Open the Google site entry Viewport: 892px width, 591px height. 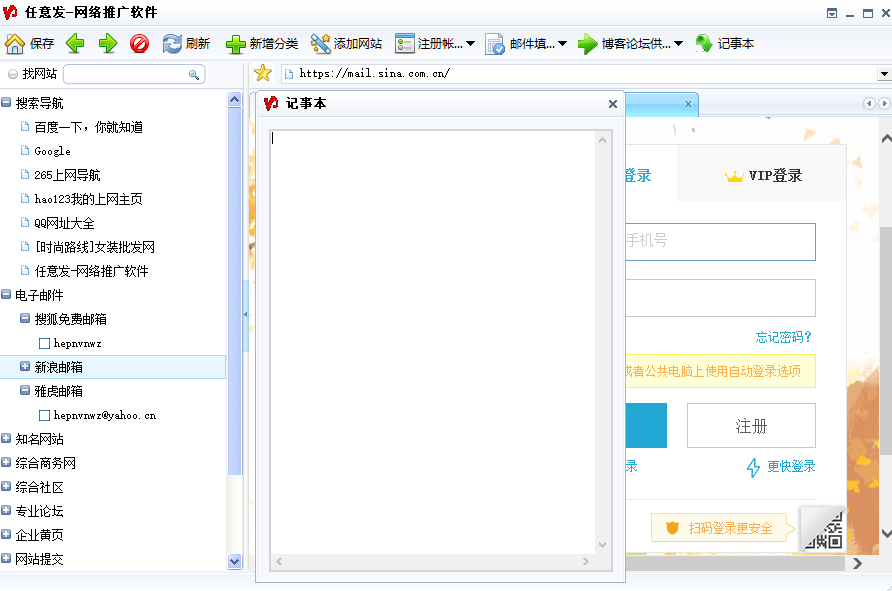click(x=52, y=151)
